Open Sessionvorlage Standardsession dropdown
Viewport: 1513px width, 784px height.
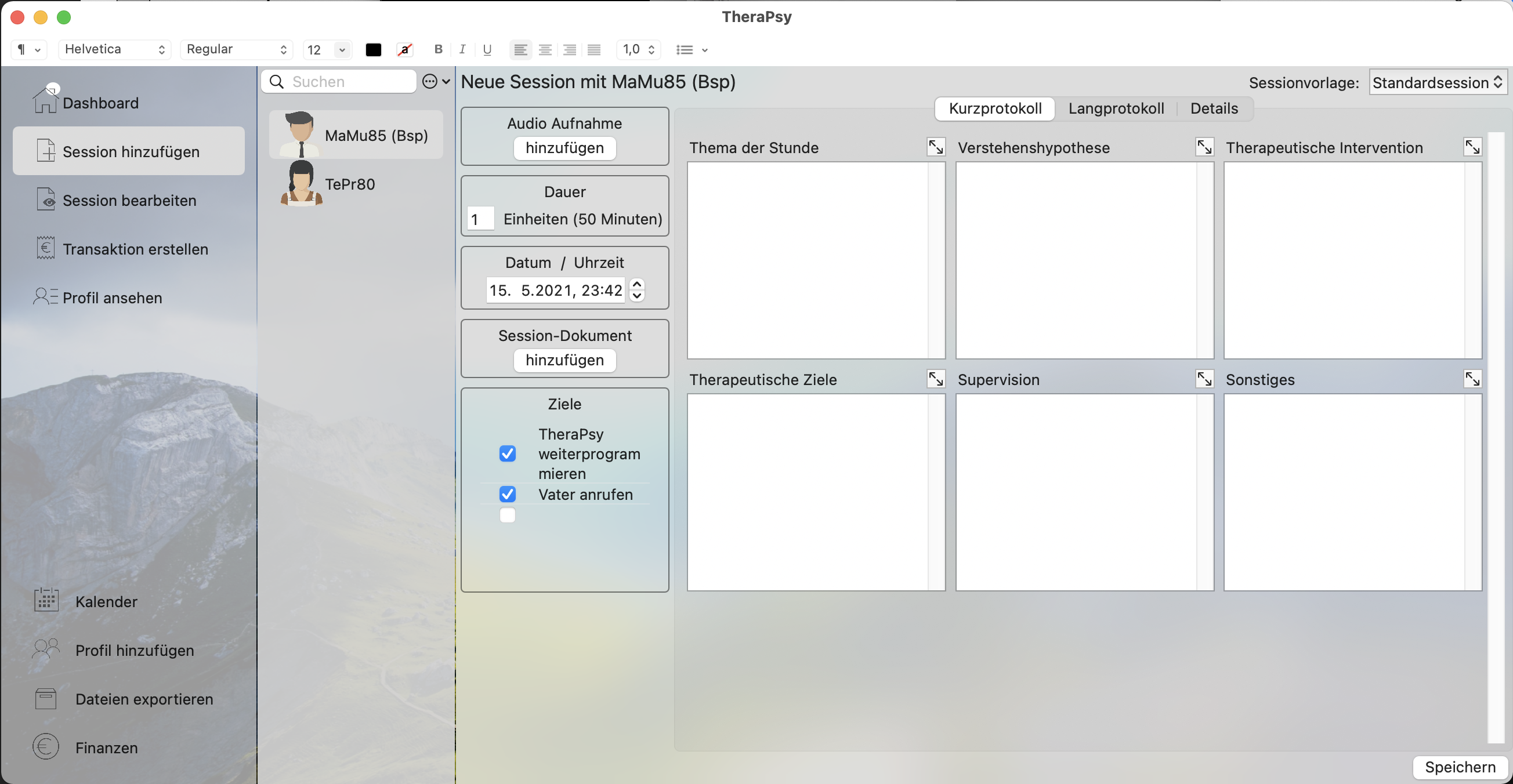(x=1436, y=82)
